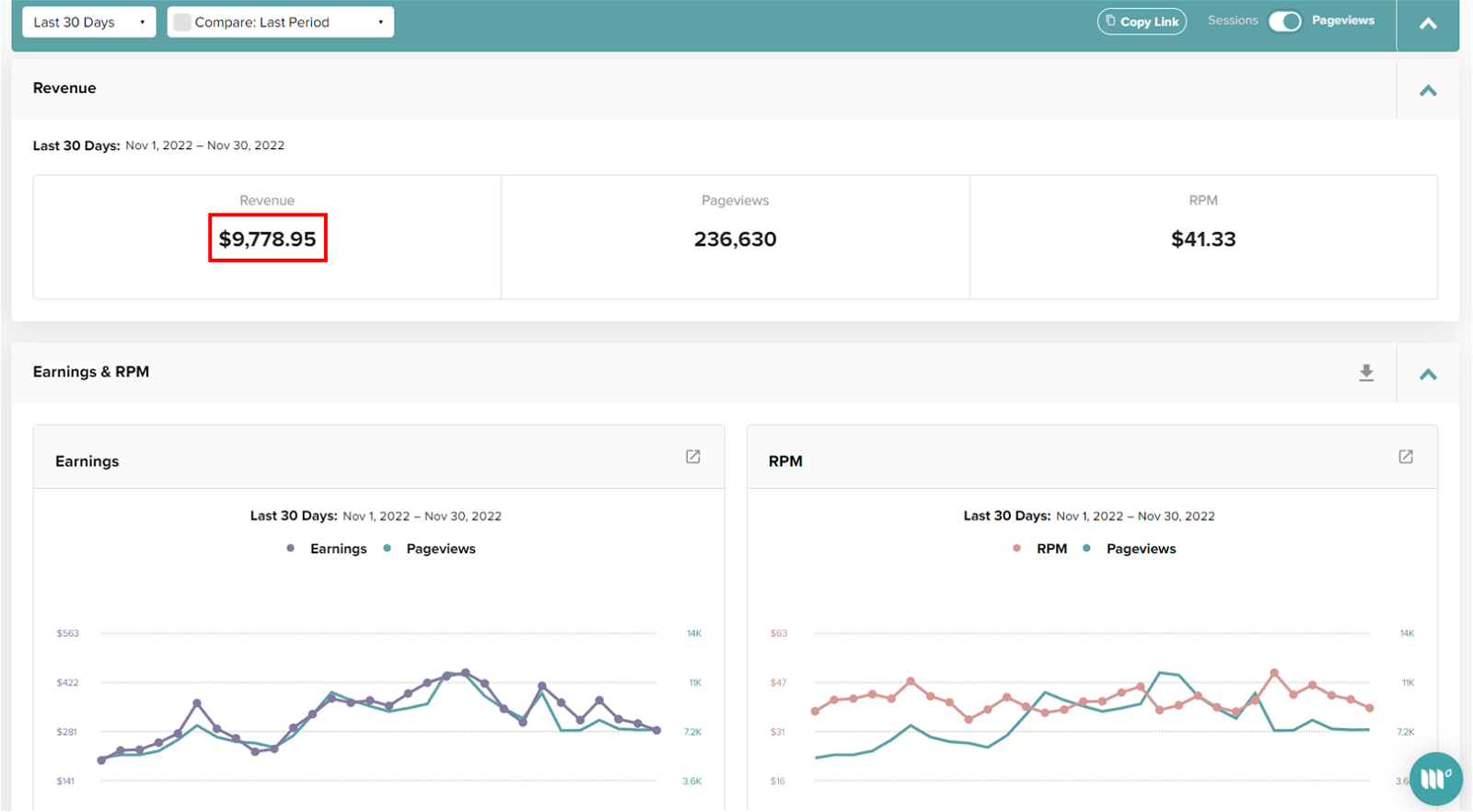Open the chat widget bubble
The image size is (1473, 812).
[x=1435, y=779]
